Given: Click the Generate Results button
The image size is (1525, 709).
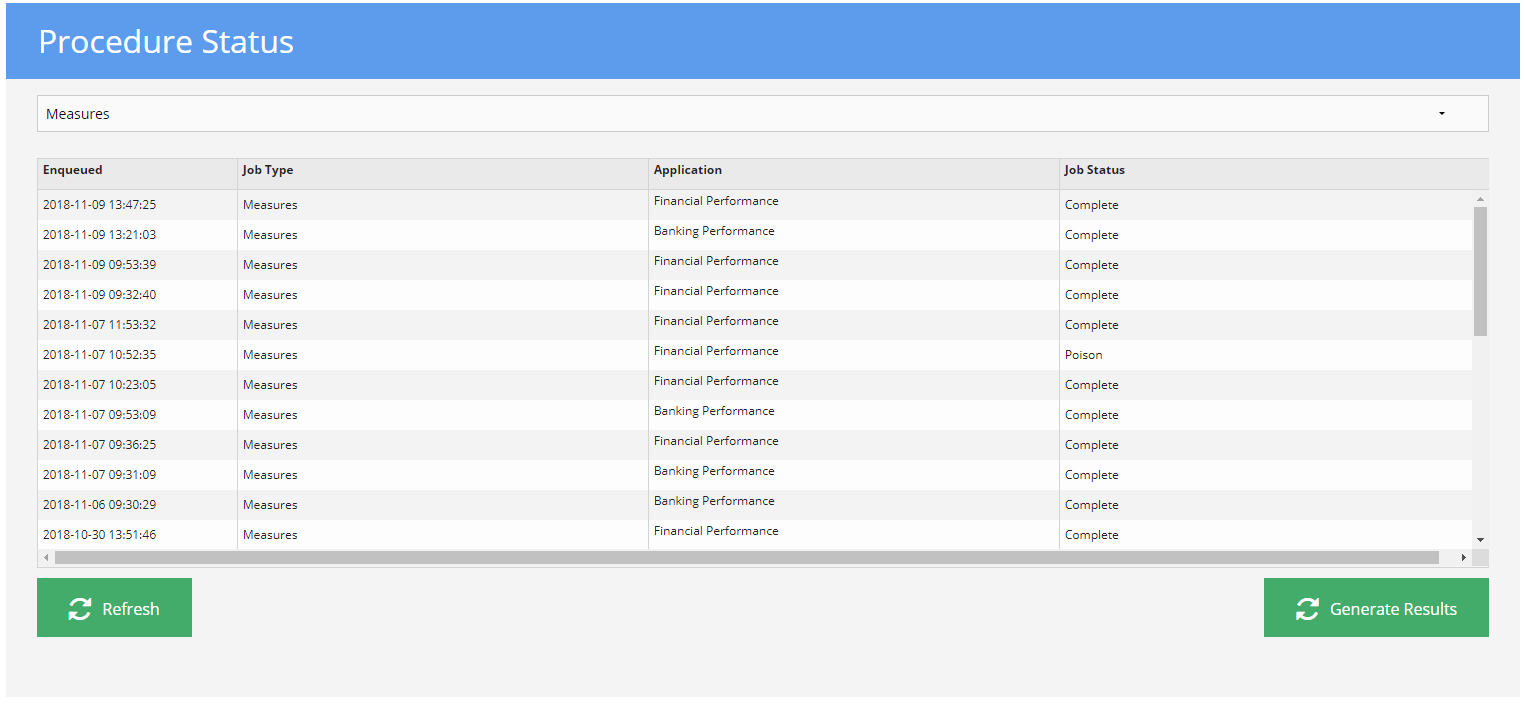Looking at the screenshot, I should 1376,608.
